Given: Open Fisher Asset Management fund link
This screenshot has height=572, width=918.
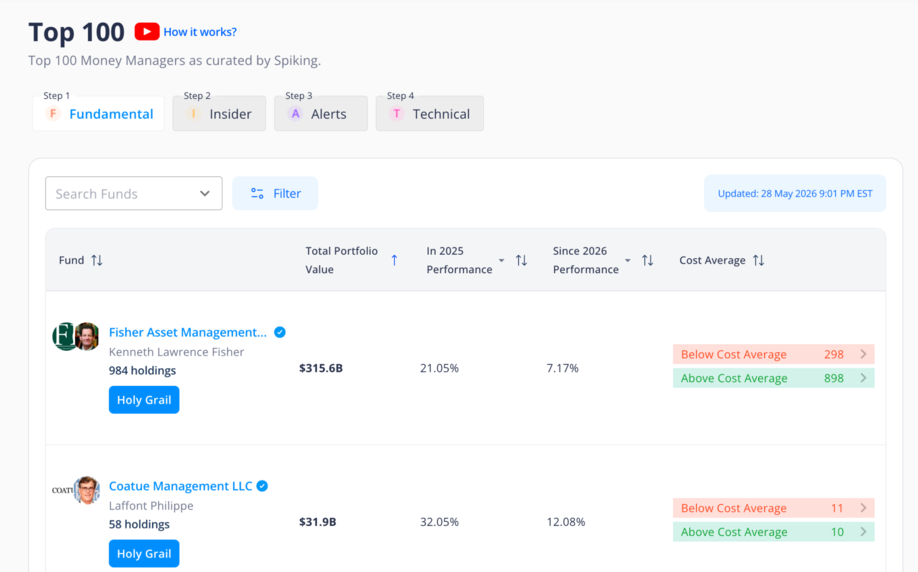Looking at the screenshot, I should [x=187, y=332].
